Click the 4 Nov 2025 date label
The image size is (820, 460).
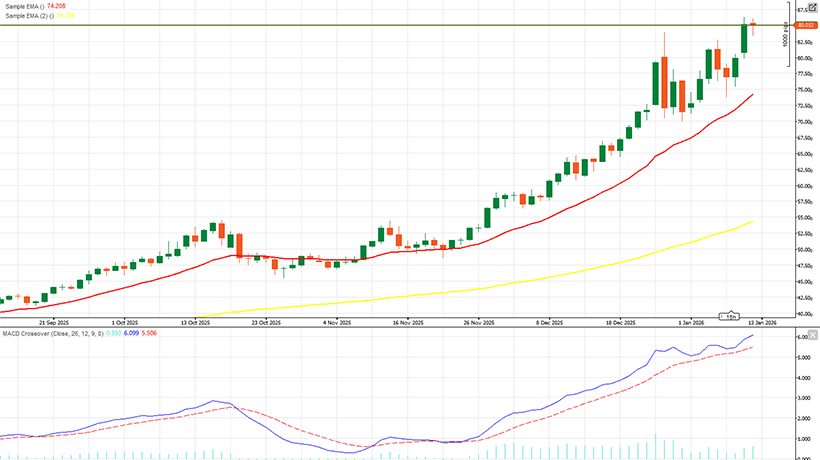point(338,323)
